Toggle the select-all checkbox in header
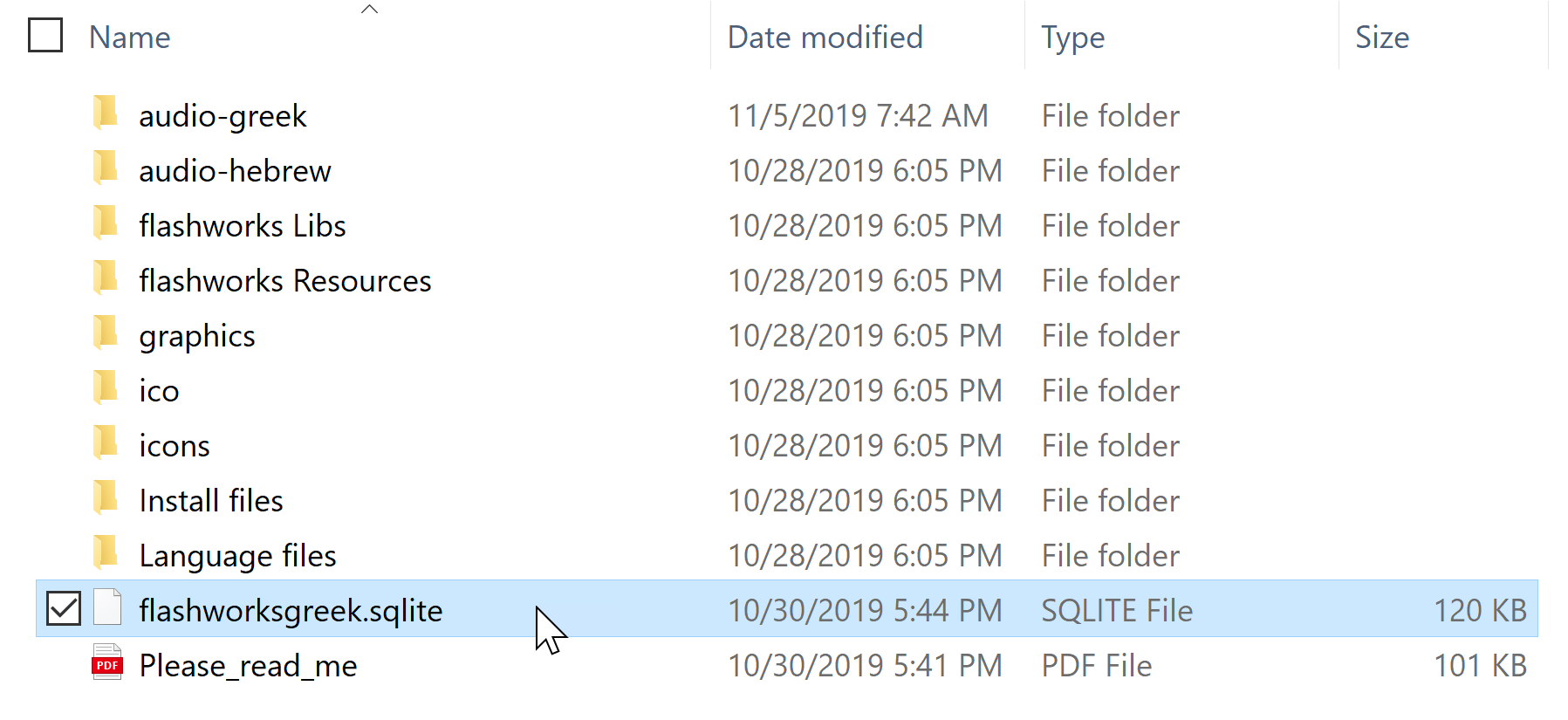The image size is (1568, 720). click(45, 36)
